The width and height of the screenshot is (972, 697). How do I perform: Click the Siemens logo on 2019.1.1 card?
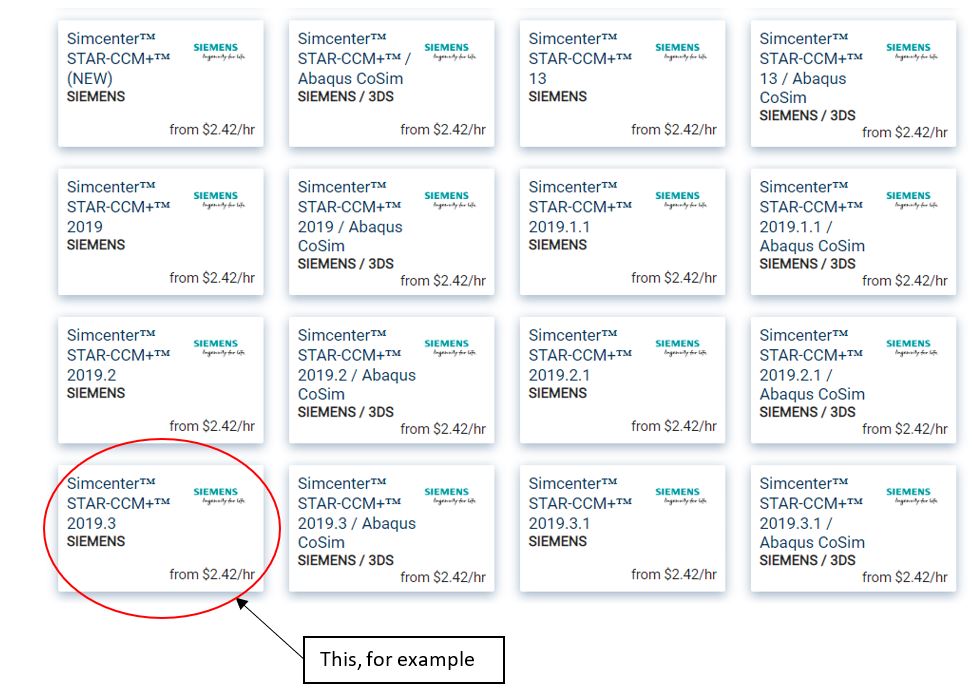click(681, 200)
